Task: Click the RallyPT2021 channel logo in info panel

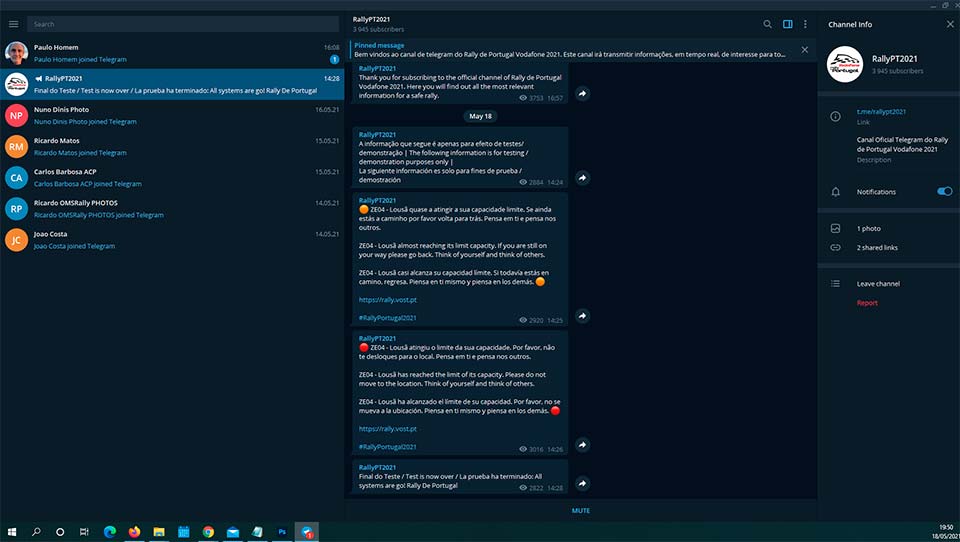Action: 845,64
